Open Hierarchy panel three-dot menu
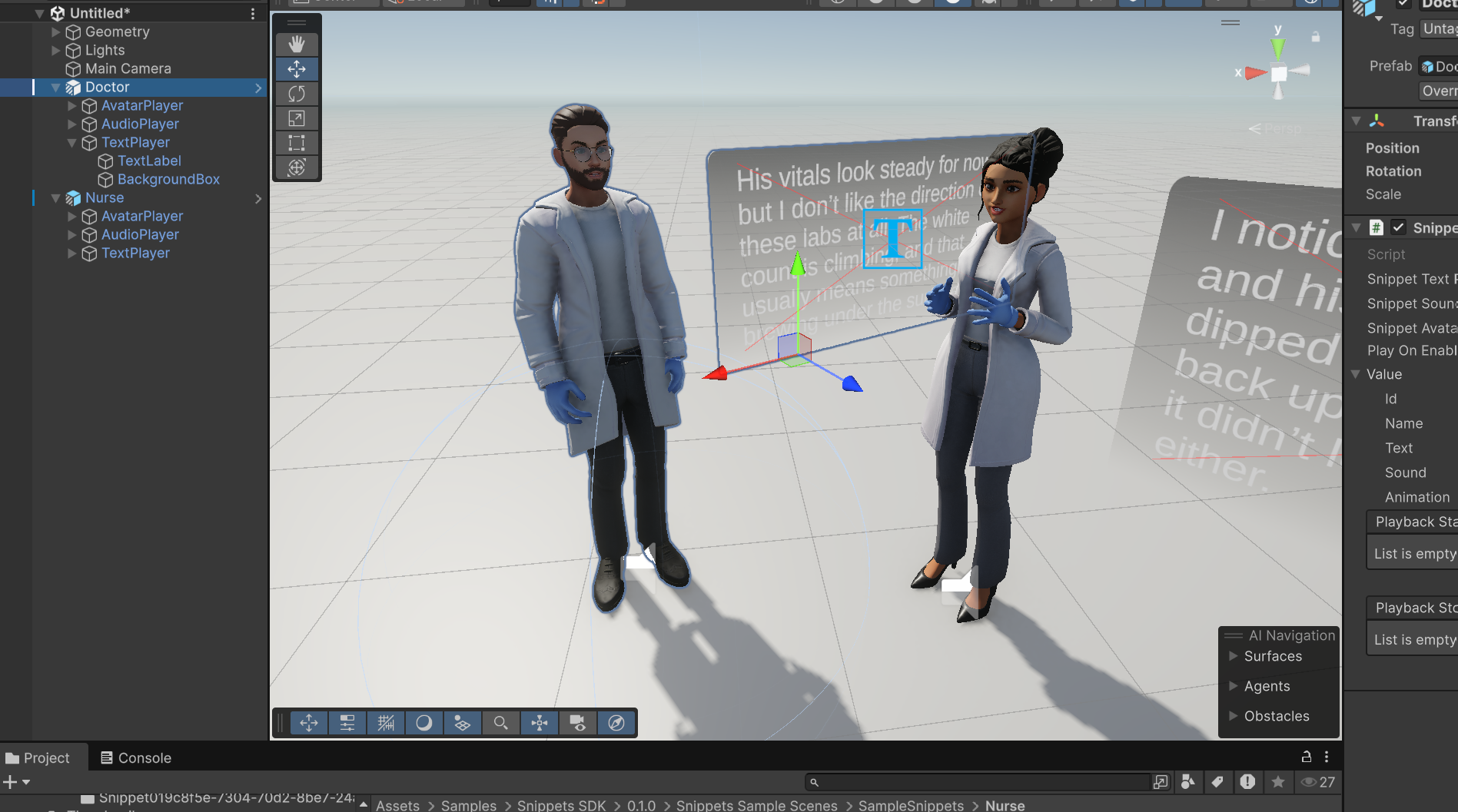 coord(253,14)
